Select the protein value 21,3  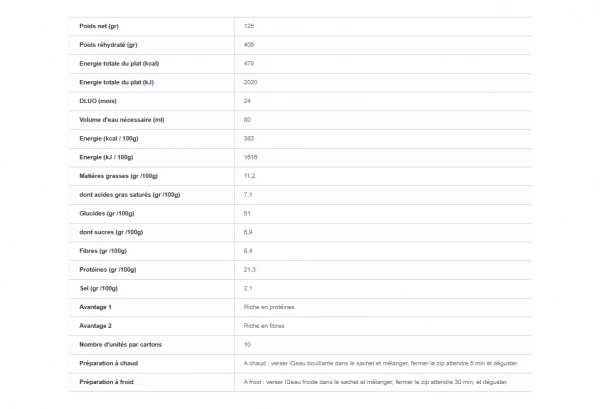(x=250, y=269)
